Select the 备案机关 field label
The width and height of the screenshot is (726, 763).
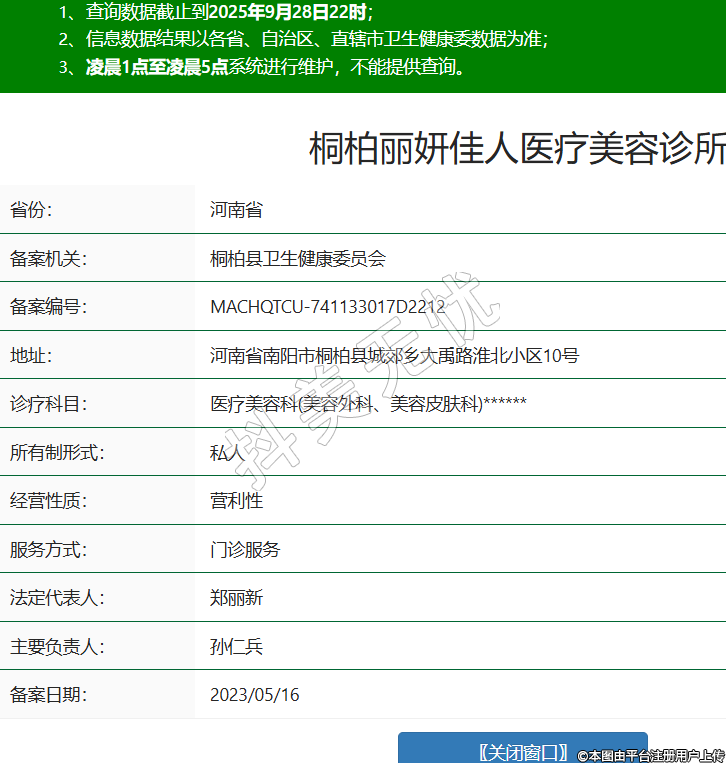[x=49, y=259]
